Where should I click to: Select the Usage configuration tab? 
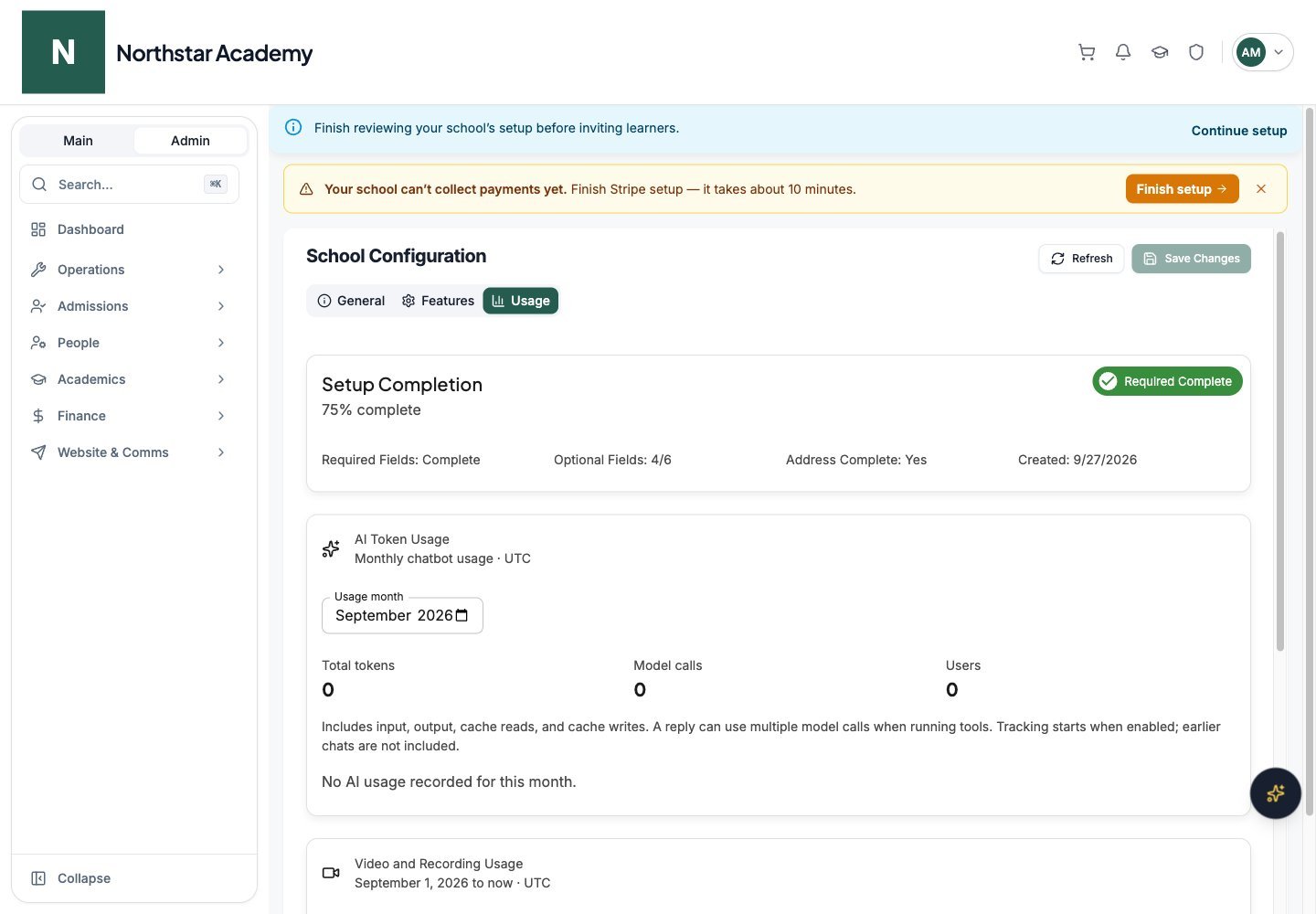point(521,301)
